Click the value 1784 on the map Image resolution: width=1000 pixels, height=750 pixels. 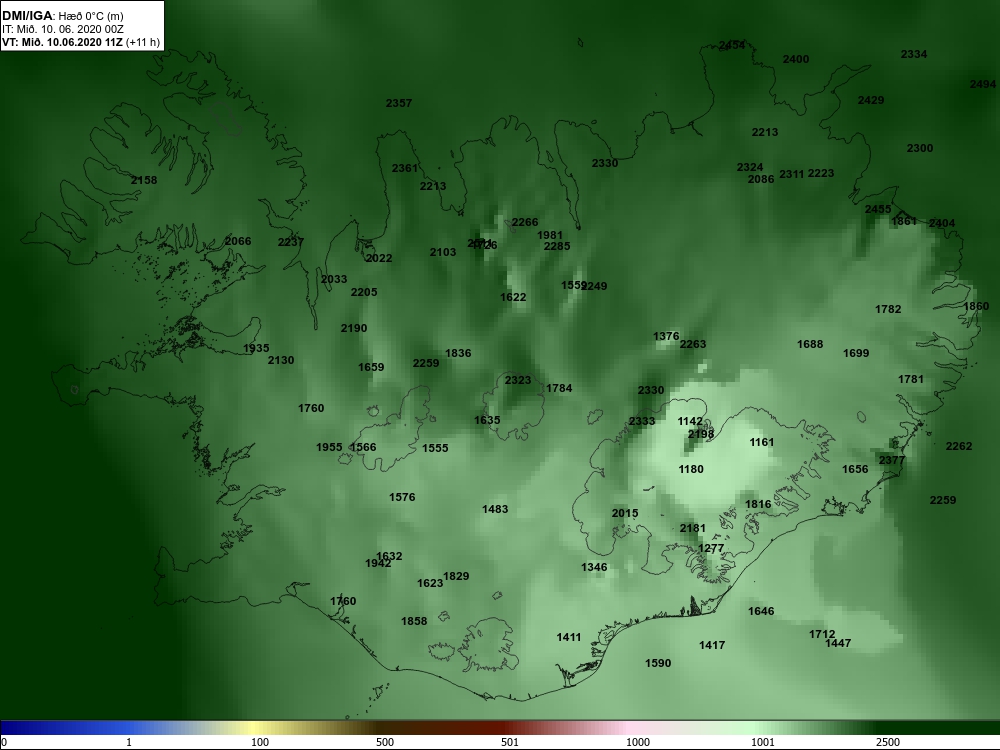pos(559,388)
